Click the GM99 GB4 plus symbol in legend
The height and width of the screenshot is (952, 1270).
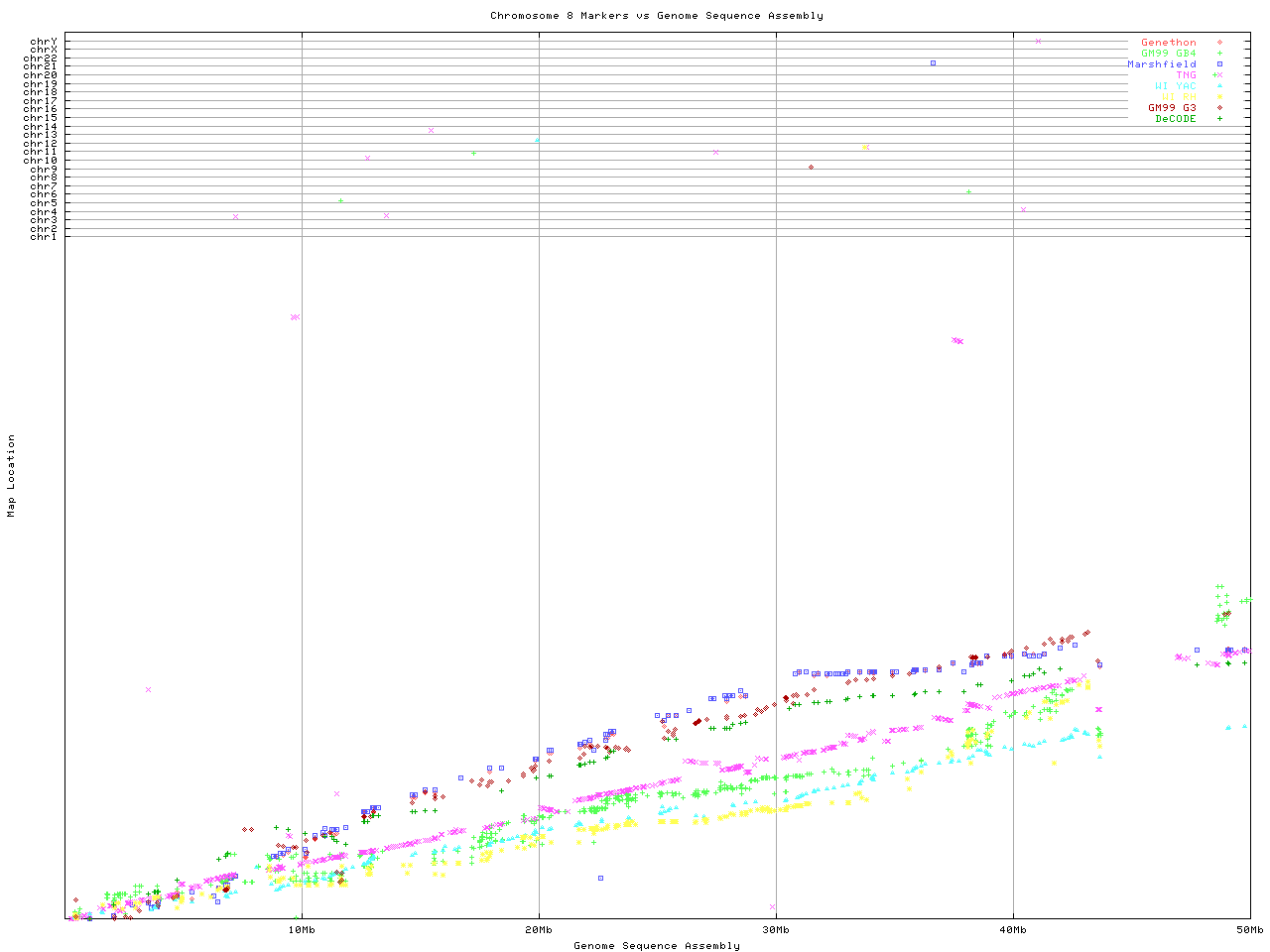click(1219, 54)
